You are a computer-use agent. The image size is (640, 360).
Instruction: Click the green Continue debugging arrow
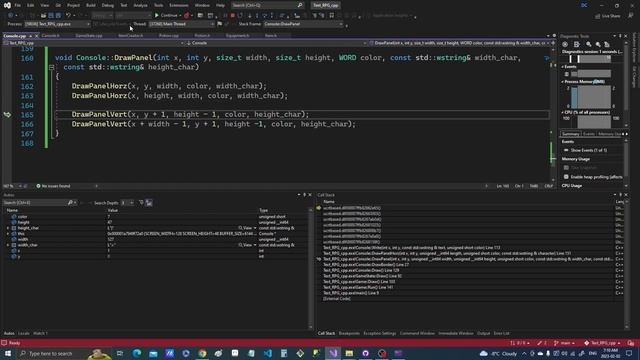pyautogui.click(x=156, y=16)
